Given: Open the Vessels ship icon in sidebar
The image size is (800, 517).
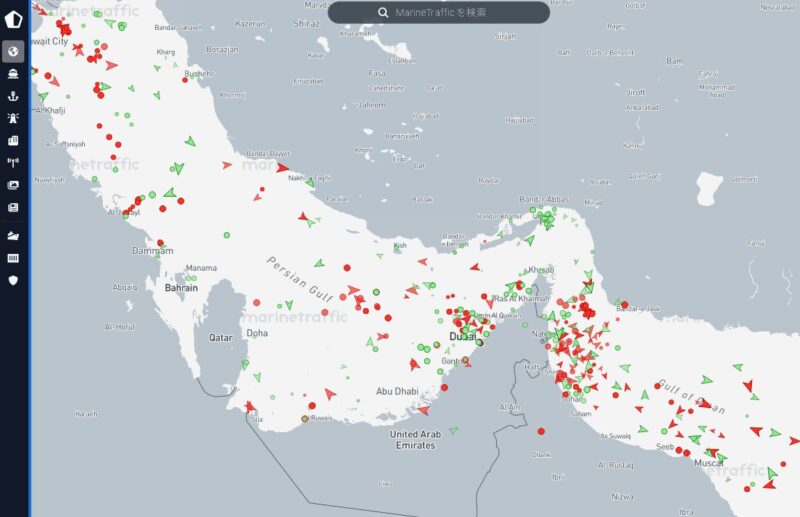Looking at the screenshot, I should (14, 73).
